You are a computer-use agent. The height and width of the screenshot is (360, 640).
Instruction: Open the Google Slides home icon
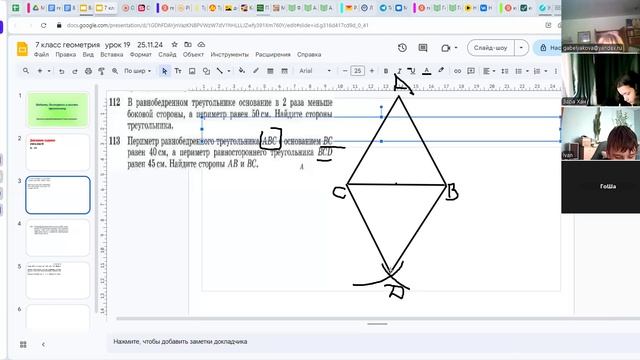(22, 49)
